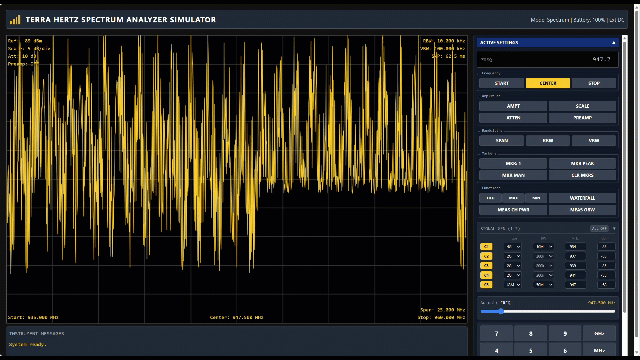This screenshot has width=640, height=360.
Task: Select the VBW bandwidth button
Action: 594,141
